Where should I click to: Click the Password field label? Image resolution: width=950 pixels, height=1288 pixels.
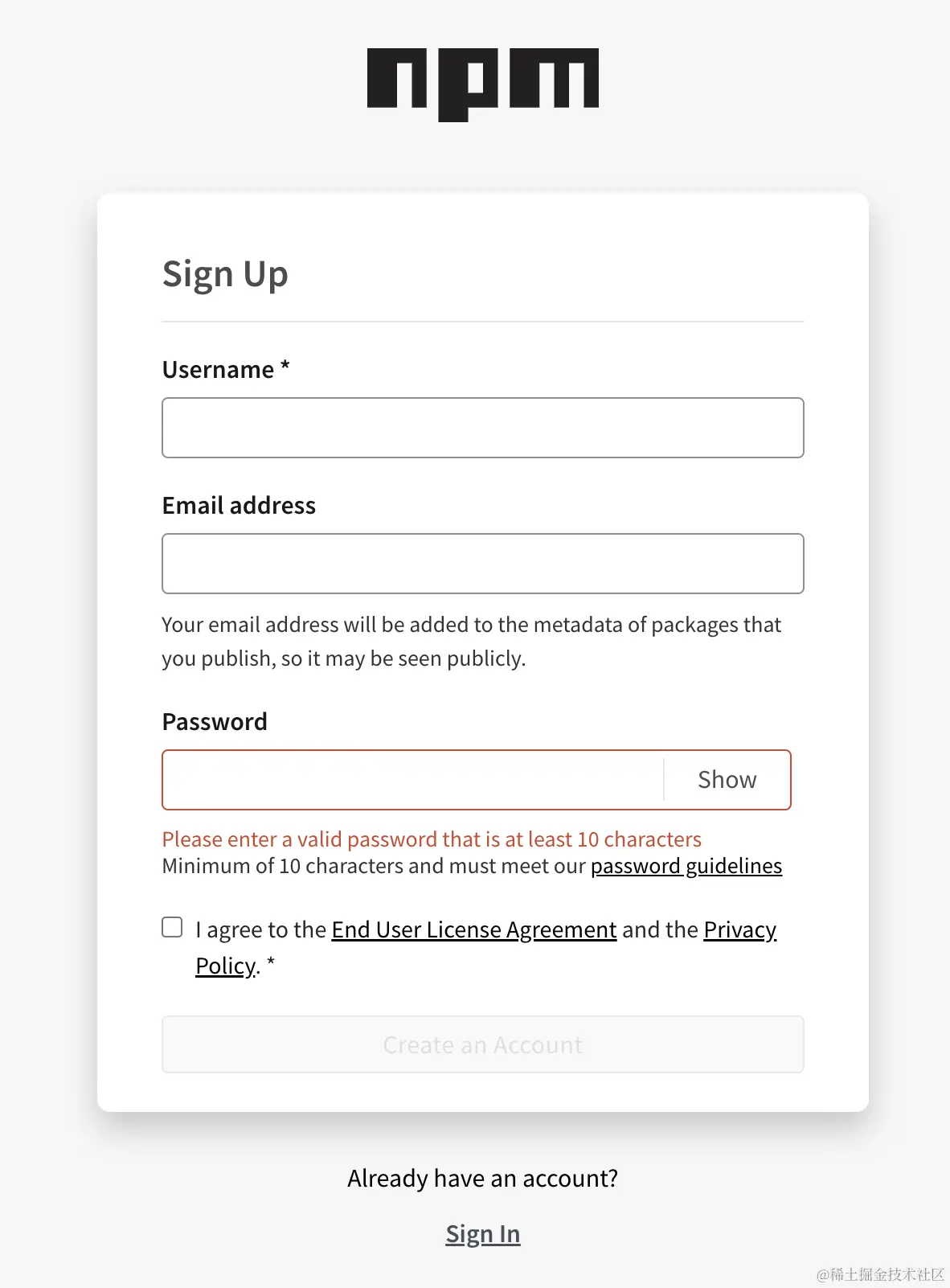215,722
